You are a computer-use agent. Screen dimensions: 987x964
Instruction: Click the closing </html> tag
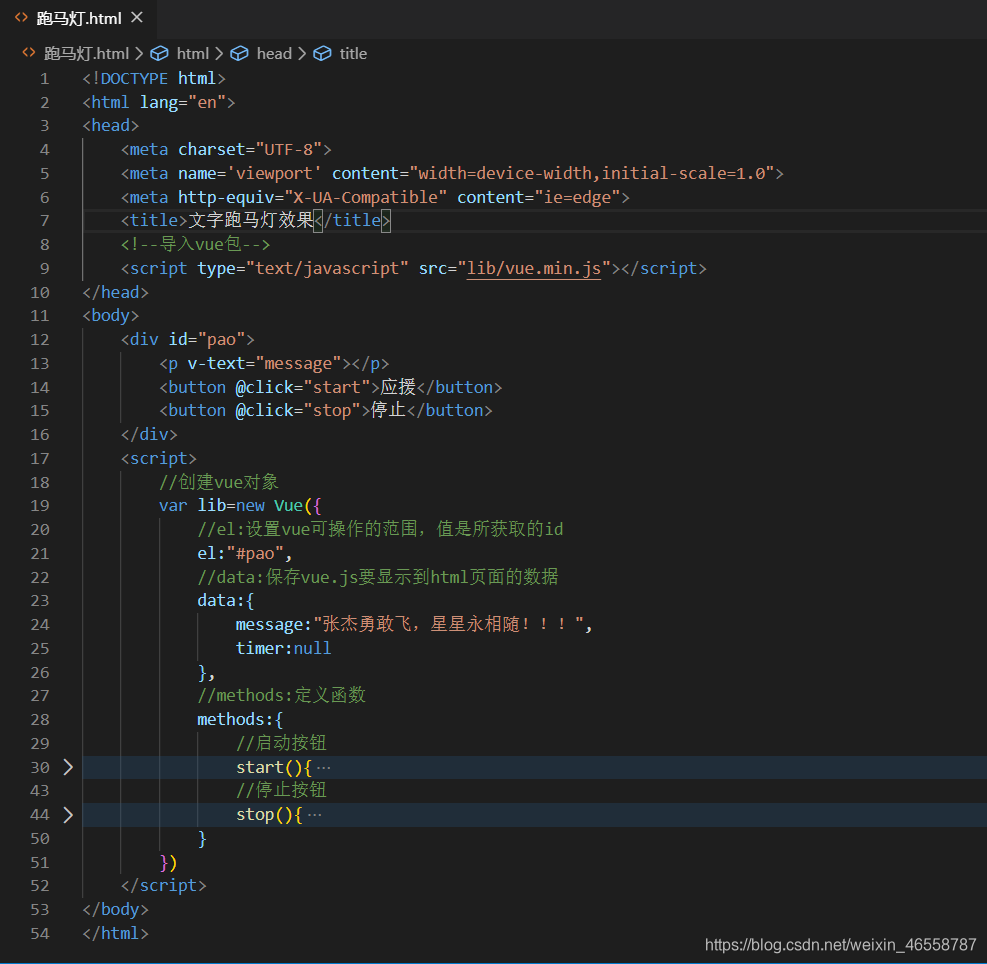[x=116, y=933]
